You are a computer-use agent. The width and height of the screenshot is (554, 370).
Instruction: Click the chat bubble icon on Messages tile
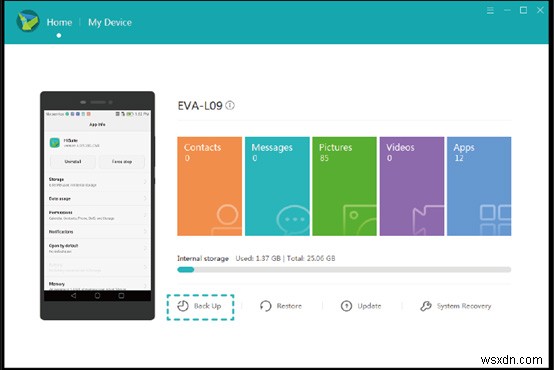pos(293,220)
